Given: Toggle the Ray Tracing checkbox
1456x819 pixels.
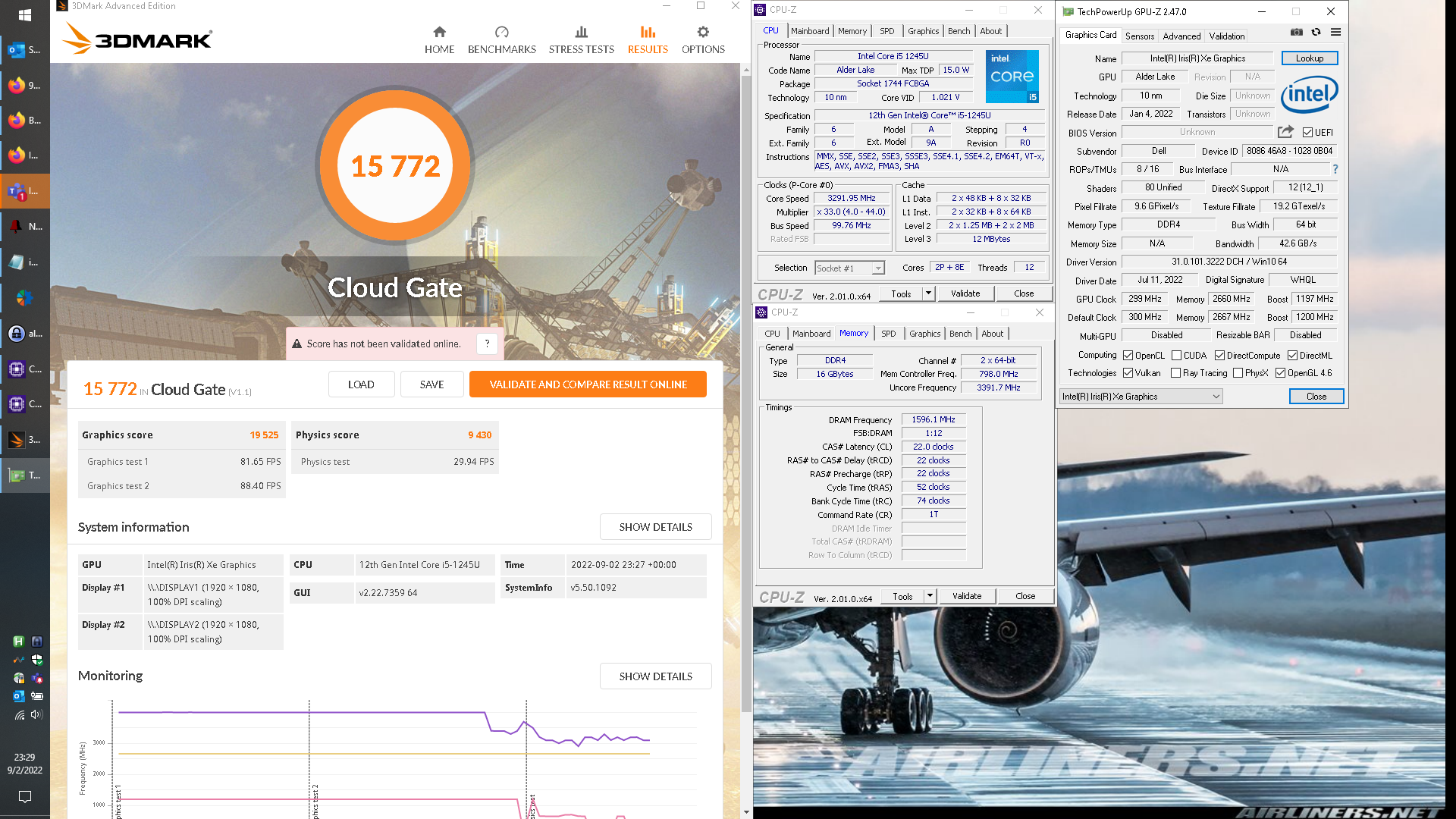Looking at the screenshot, I should [x=1175, y=372].
